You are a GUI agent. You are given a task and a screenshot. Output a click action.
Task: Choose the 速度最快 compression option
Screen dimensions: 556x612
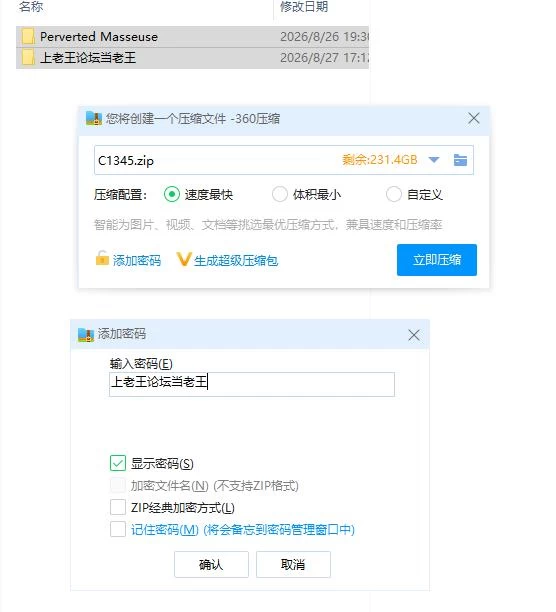click(x=172, y=194)
